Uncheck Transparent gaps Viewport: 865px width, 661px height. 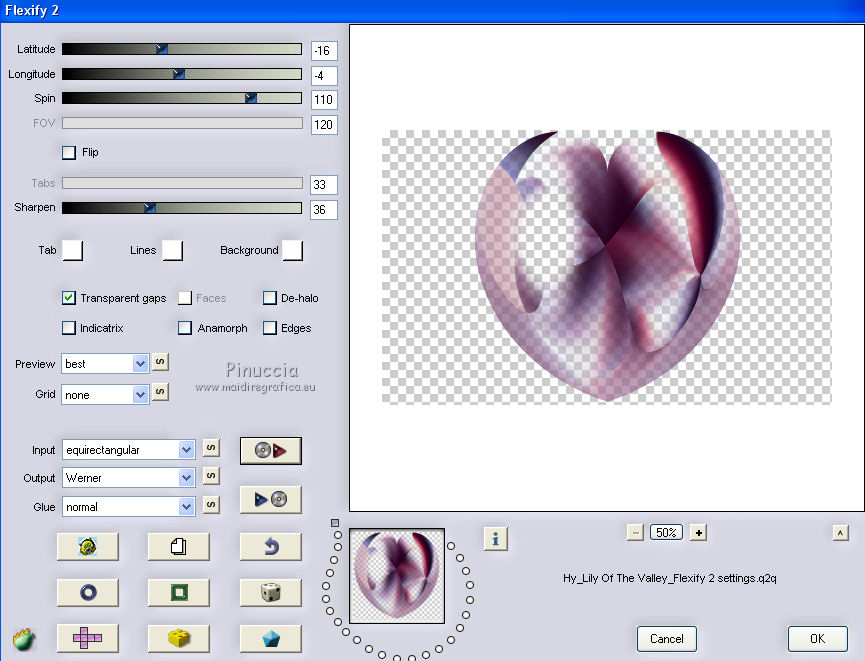point(68,298)
